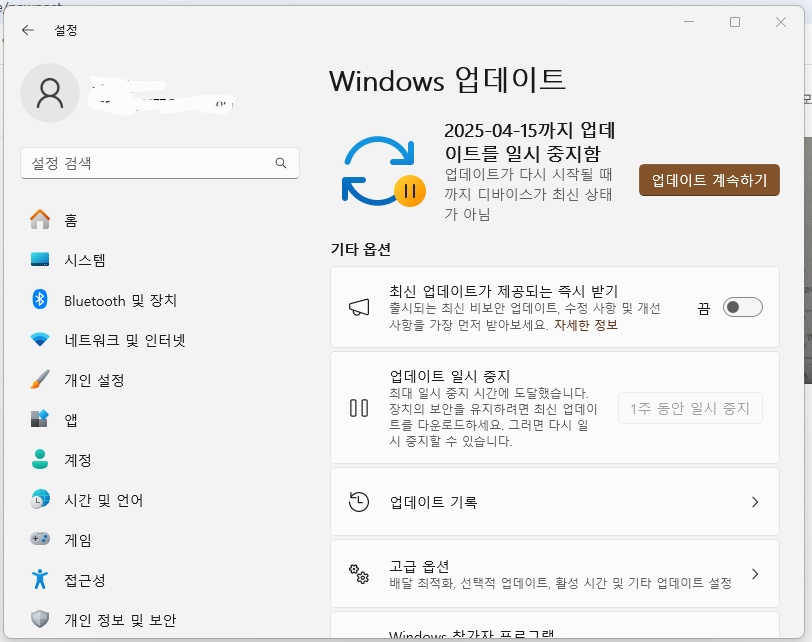Click the 업데이트 일시 중지 heading text
The height and width of the screenshot is (642, 812).
coord(450,376)
